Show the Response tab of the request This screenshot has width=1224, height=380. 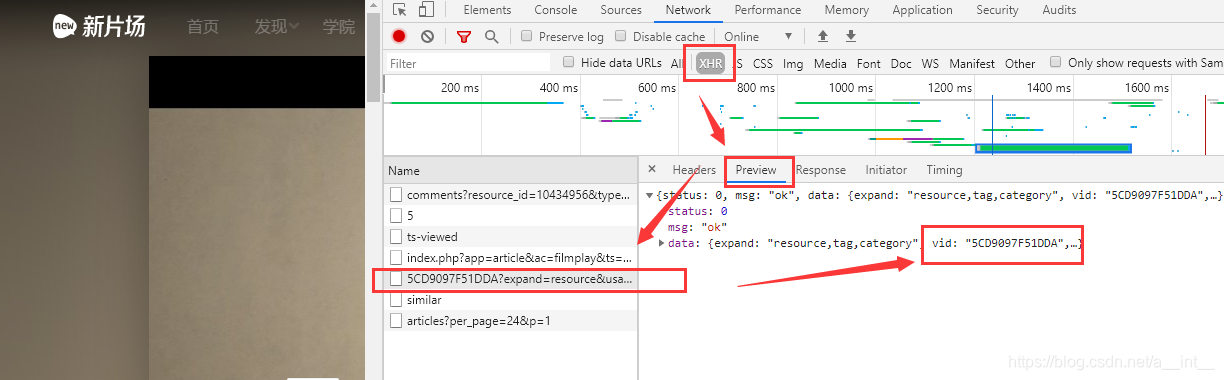click(820, 170)
